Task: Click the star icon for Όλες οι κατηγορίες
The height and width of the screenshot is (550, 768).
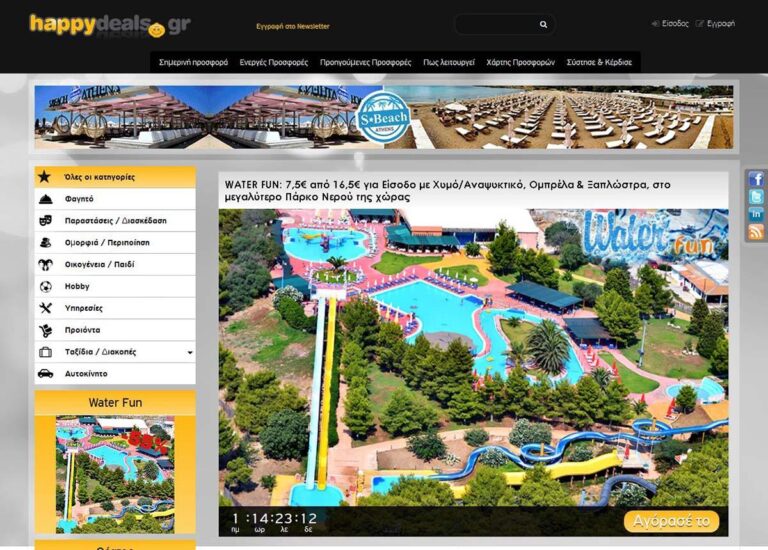Action: [45, 177]
